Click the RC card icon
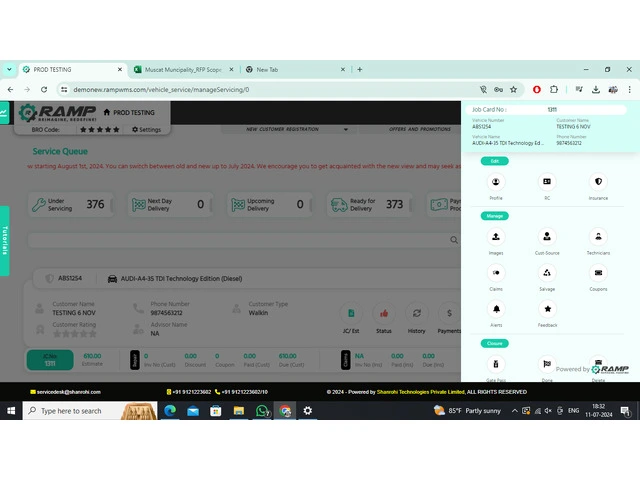Viewport: 640px width, 480px height. 547,182
